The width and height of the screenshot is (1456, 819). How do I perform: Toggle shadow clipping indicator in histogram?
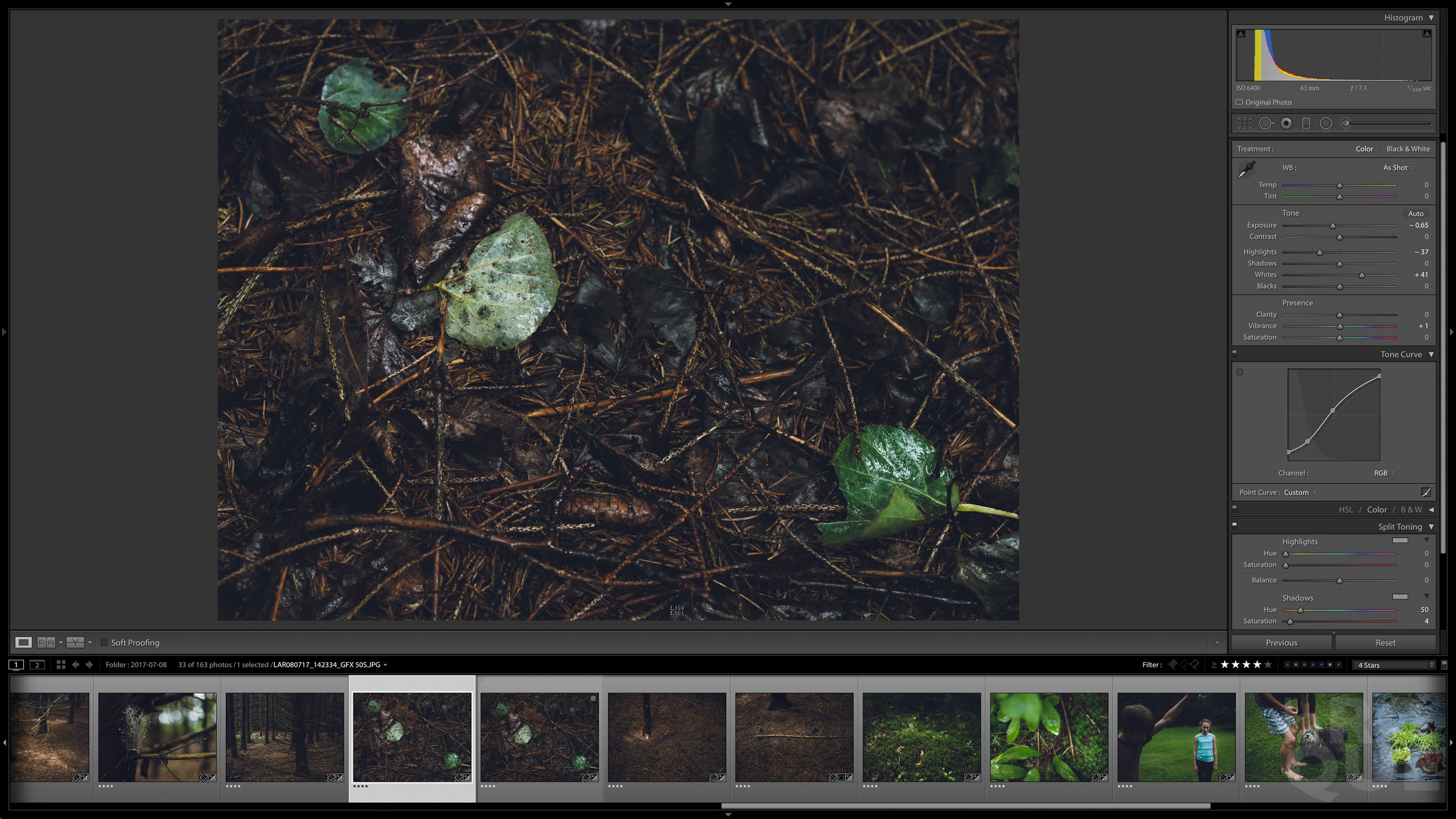(1241, 34)
